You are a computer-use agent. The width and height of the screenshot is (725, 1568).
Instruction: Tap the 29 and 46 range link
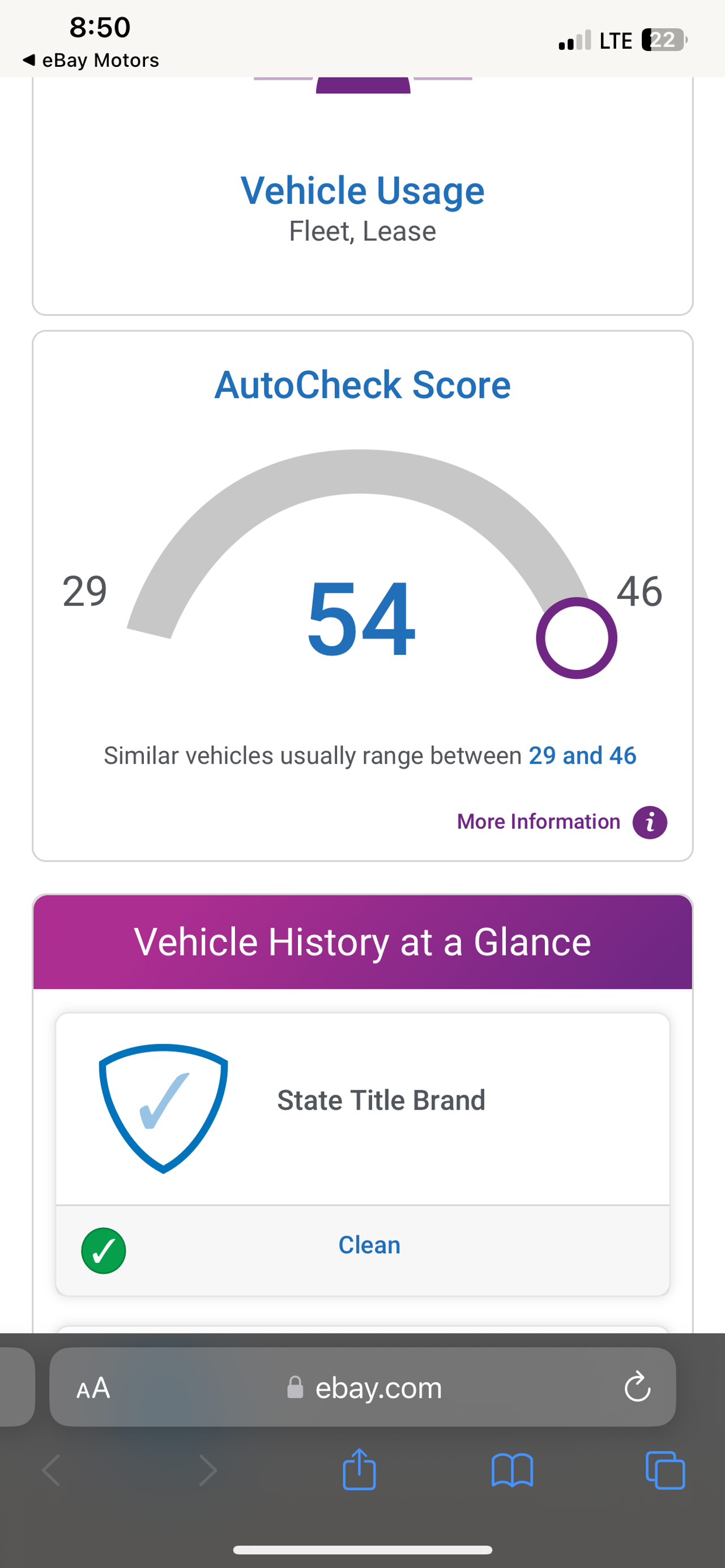(x=581, y=755)
